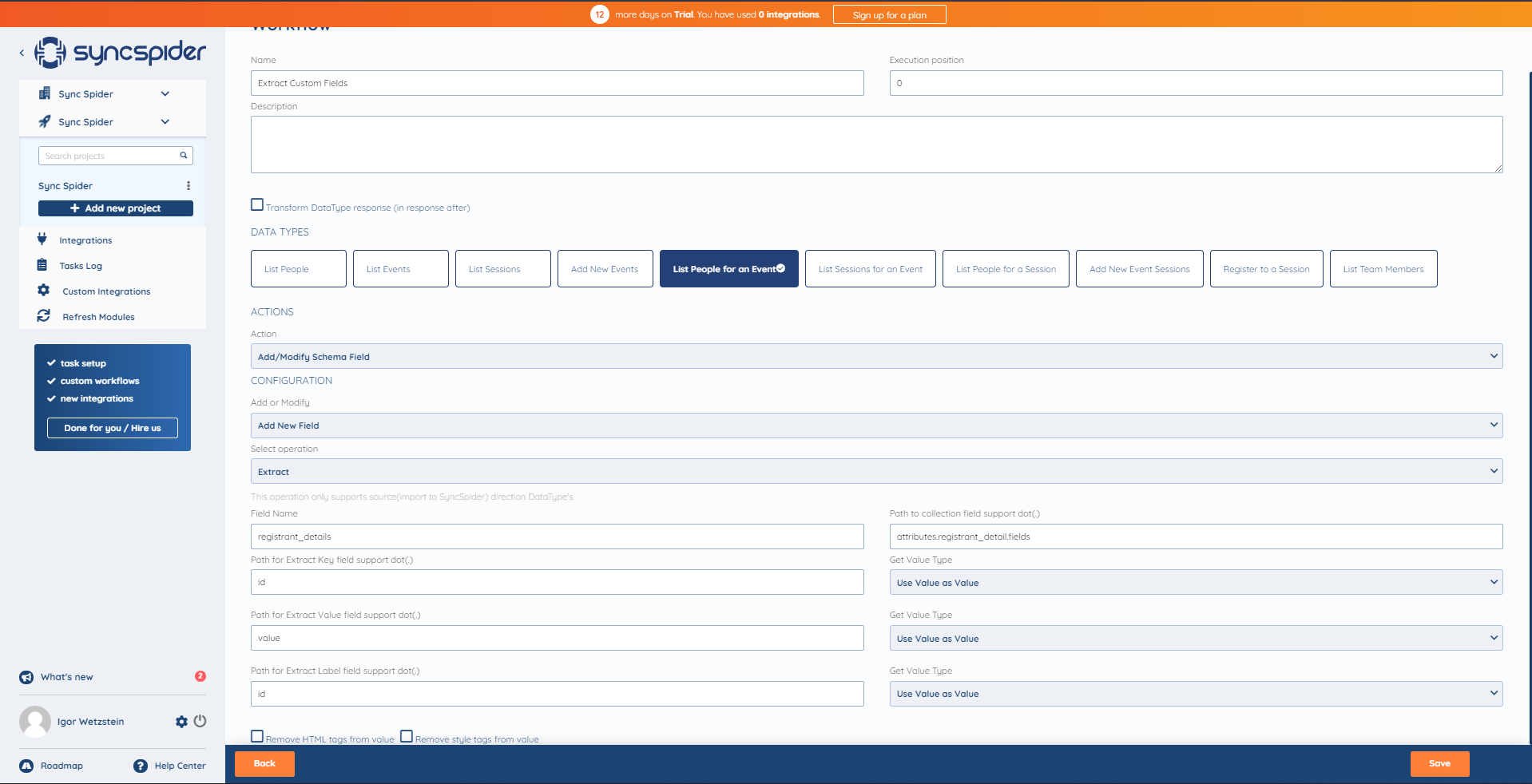The width and height of the screenshot is (1532, 784).
Task: Save the workflow
Action: [x=1439, y=764]
